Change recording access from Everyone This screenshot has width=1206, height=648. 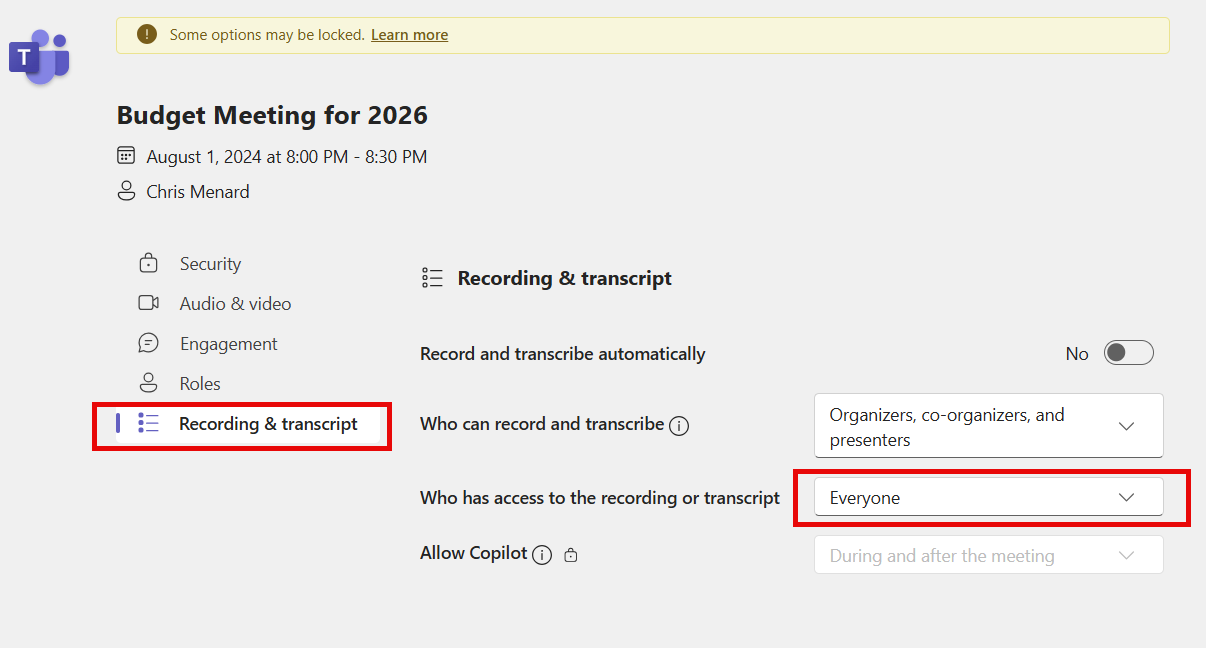(988, 497)
